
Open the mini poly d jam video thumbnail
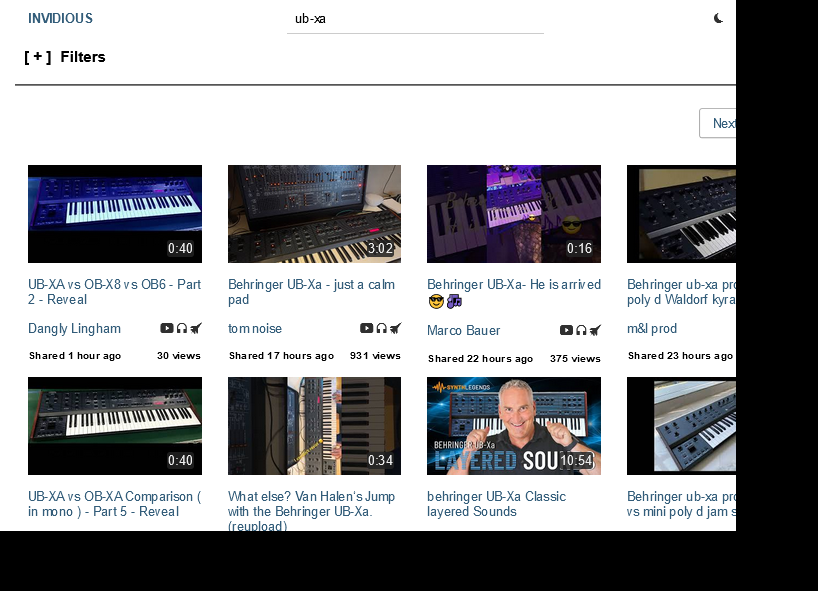click(681, 426)
